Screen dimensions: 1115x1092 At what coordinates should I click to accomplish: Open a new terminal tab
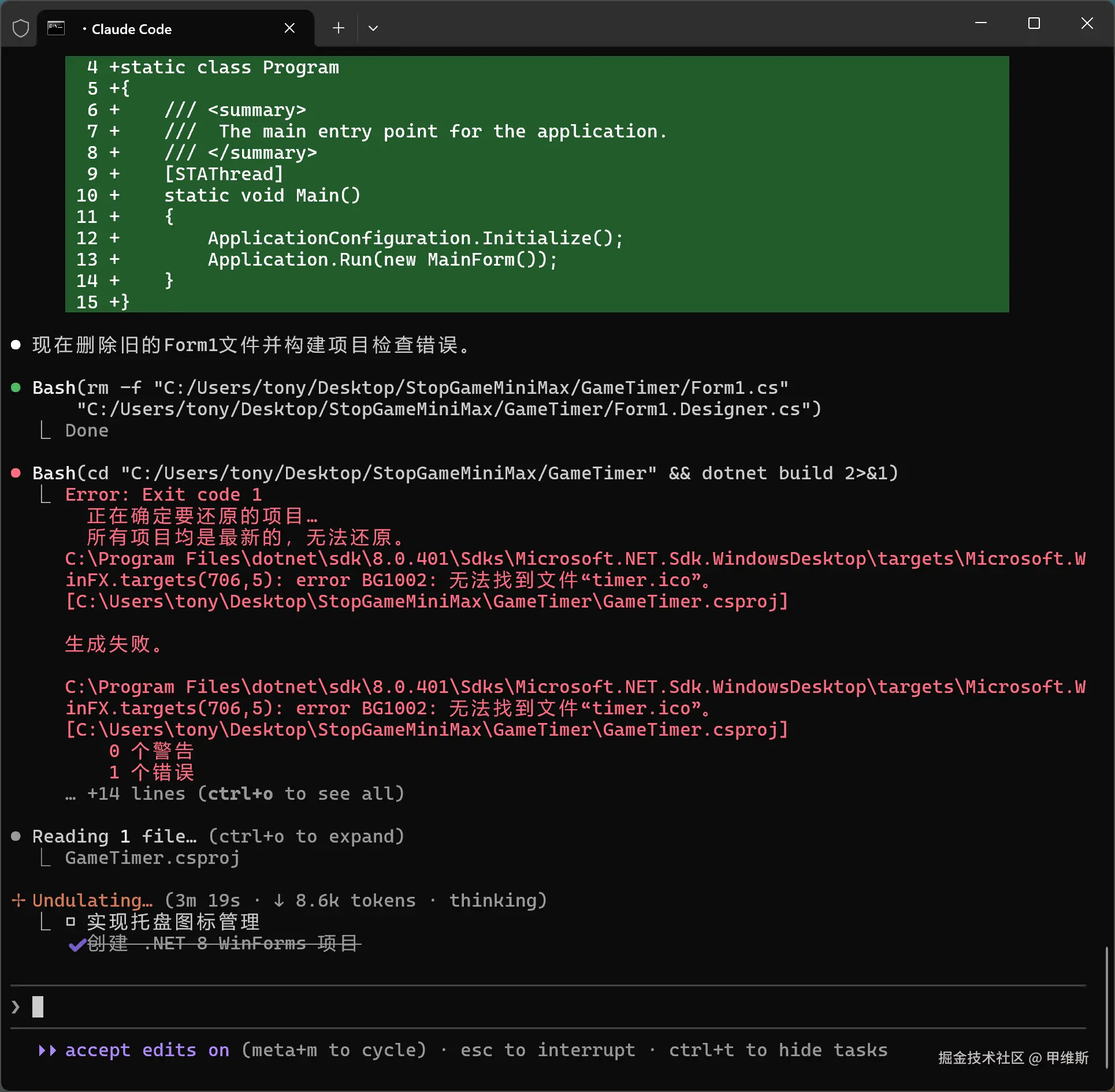point(339,28)
